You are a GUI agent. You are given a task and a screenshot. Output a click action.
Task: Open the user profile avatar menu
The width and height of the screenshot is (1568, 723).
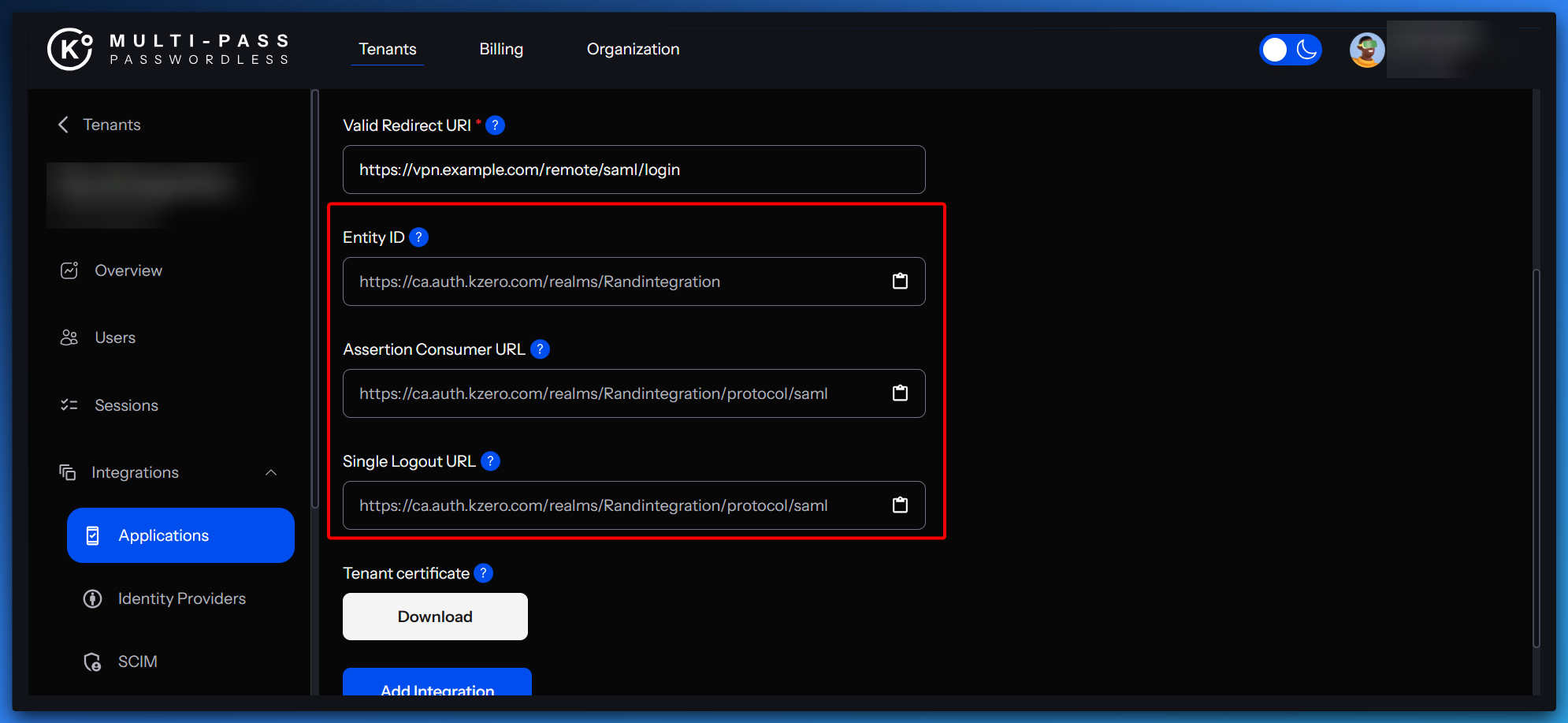(x=1366, y=50)
